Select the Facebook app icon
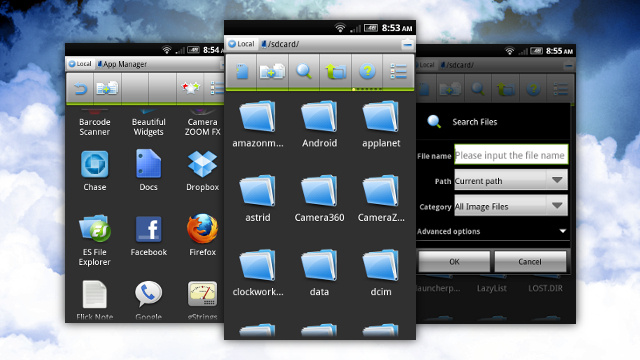The width and height of the screenshot is (640, 360). point(148,229)
